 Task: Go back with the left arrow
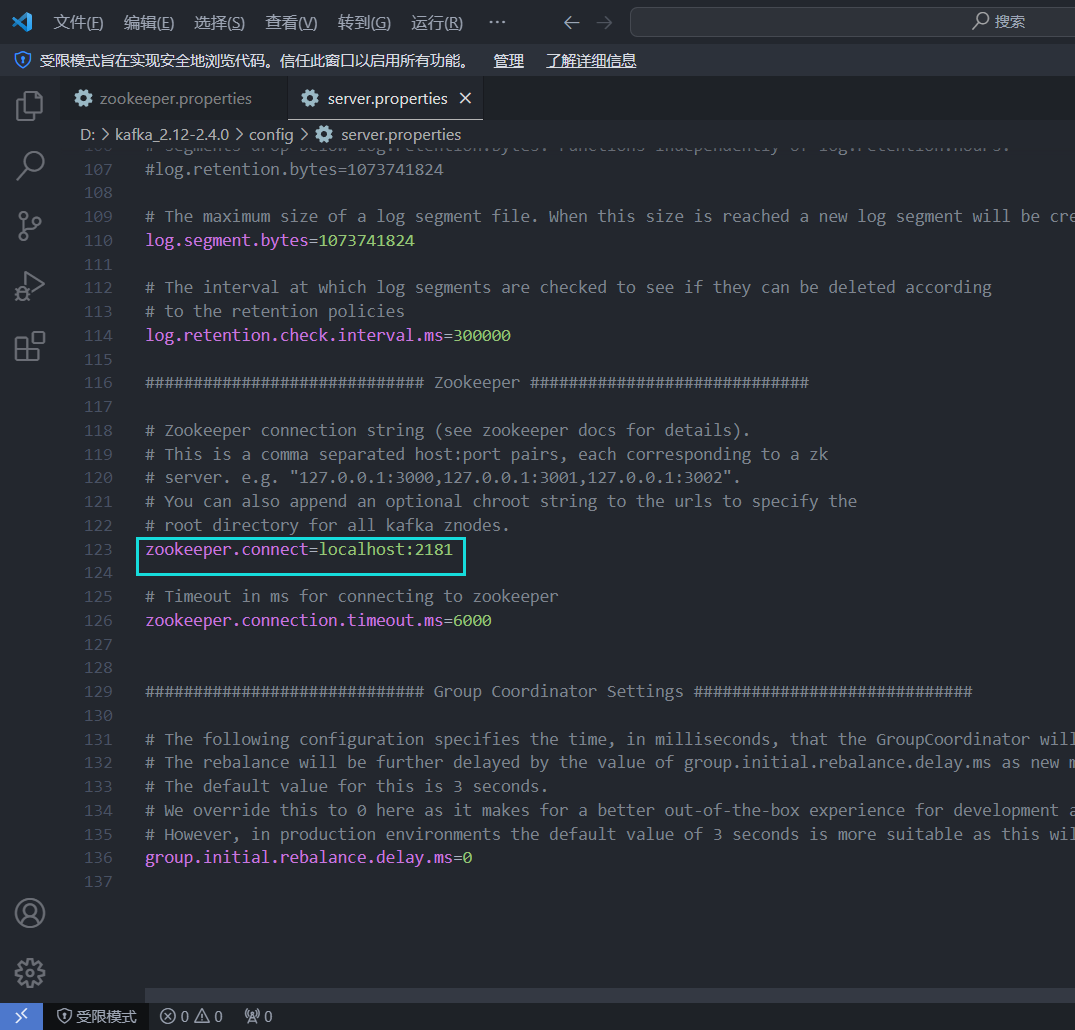coord(571,23)
